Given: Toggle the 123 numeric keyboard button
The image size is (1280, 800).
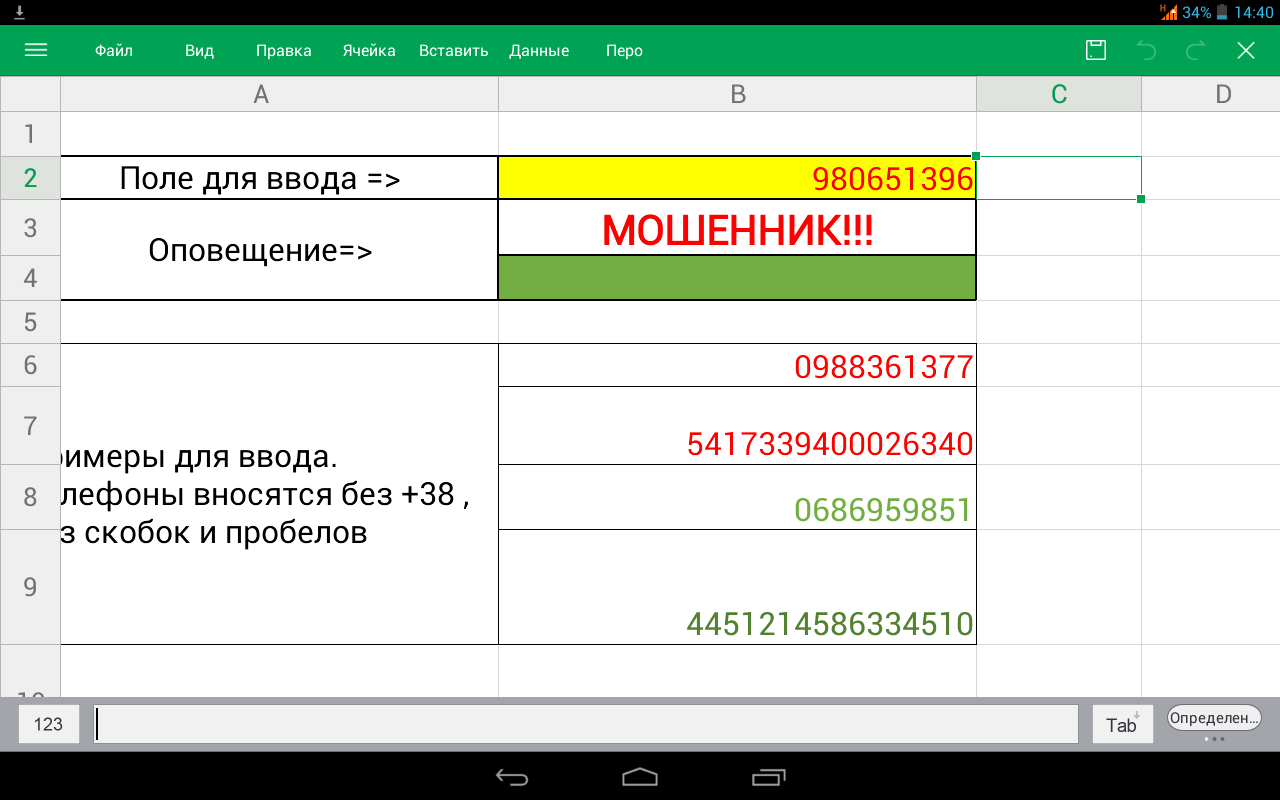Looking at the screenshot, I should point(48,725).
